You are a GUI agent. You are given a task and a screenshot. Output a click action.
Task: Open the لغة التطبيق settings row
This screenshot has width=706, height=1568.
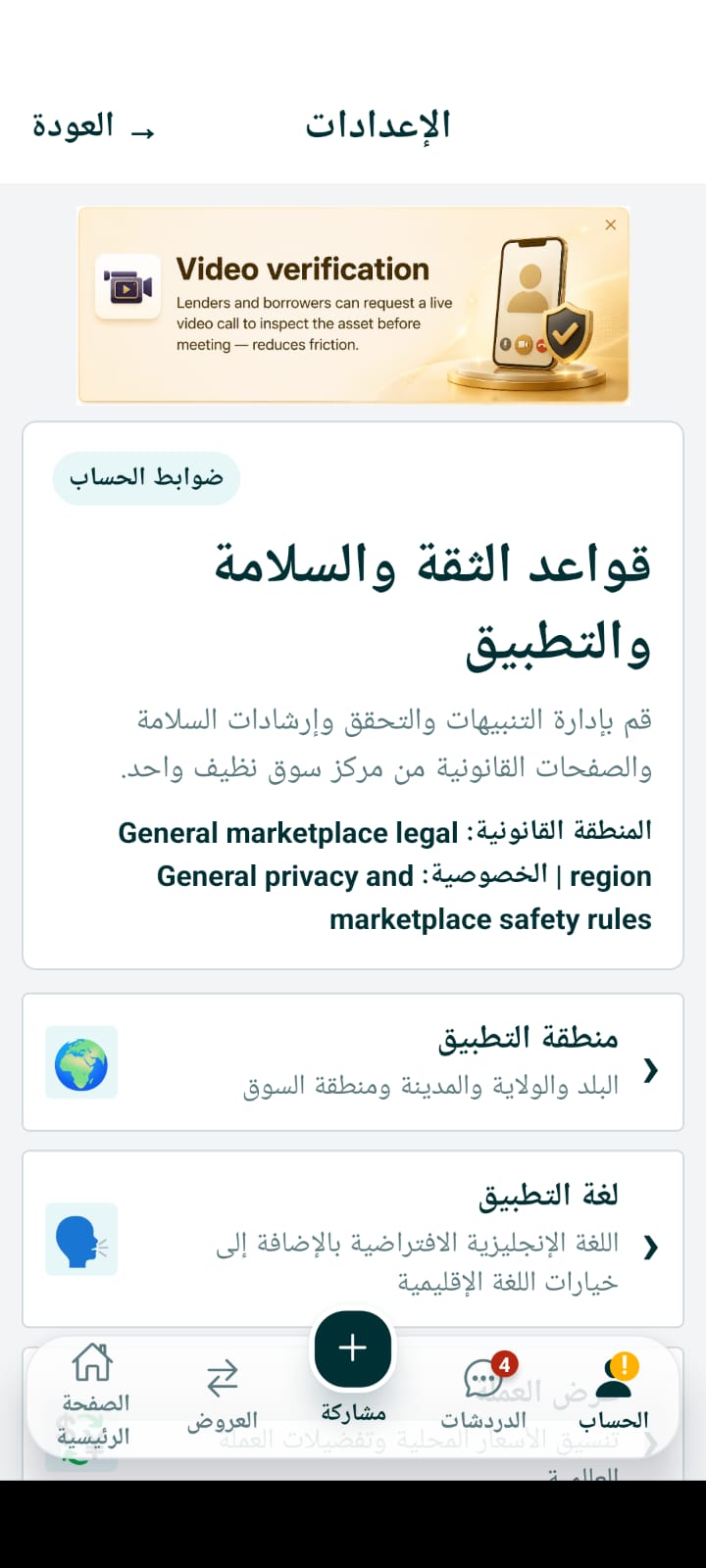[353, 1239]
